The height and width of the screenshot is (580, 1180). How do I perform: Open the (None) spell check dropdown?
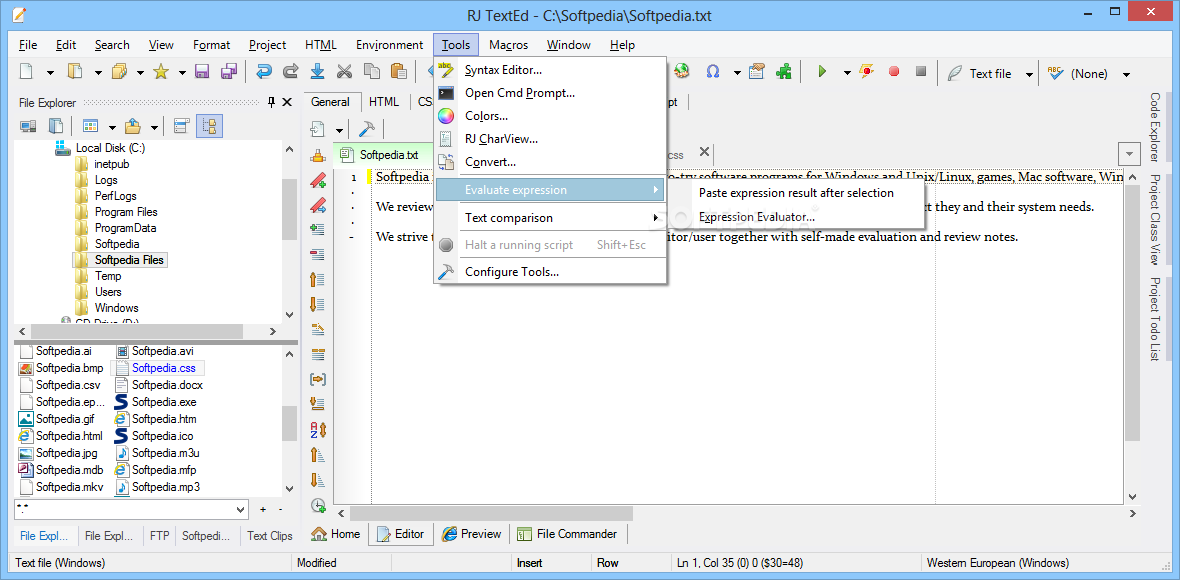pos(1126,74)
